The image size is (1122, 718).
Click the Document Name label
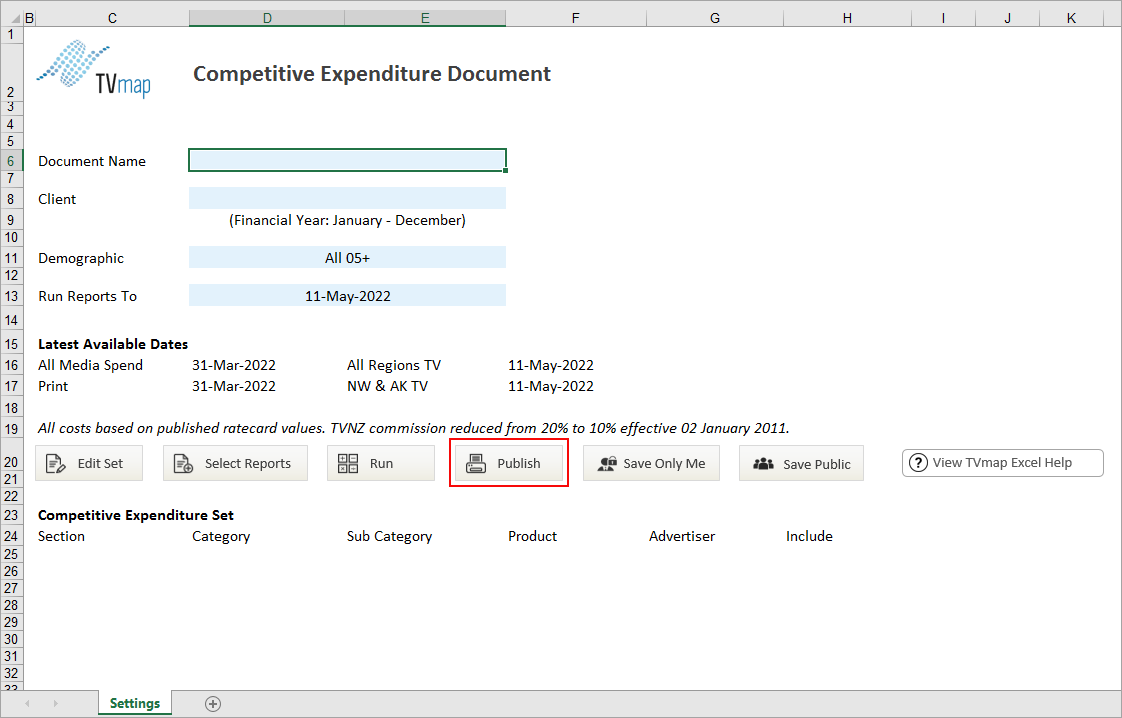pos(92,161)
